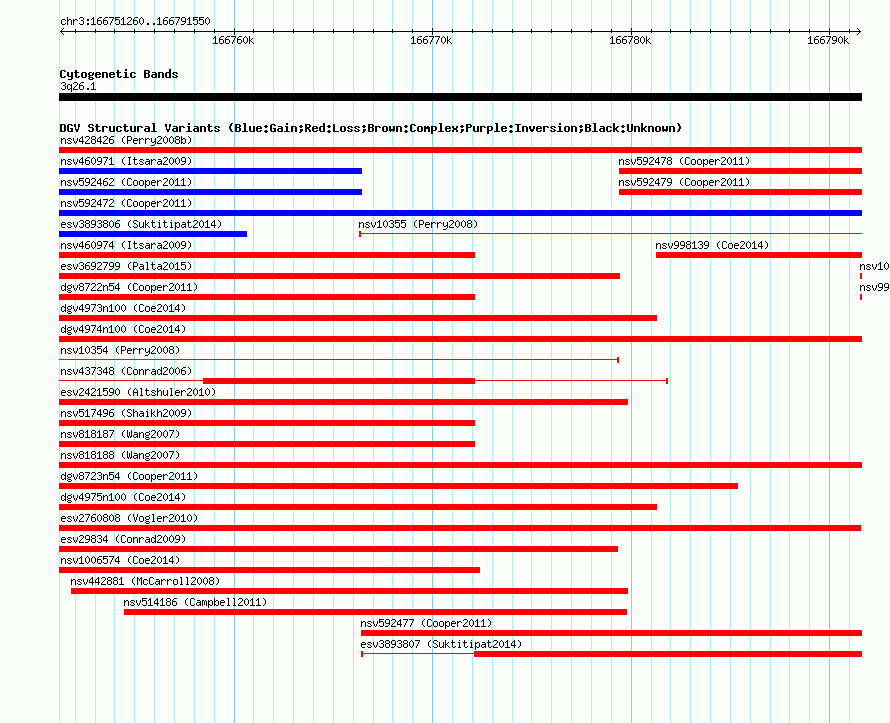Select the esv3893807 (Suktitipat2014) label
This screenshot has height=723, width=890.
click(x=441, y=644)
